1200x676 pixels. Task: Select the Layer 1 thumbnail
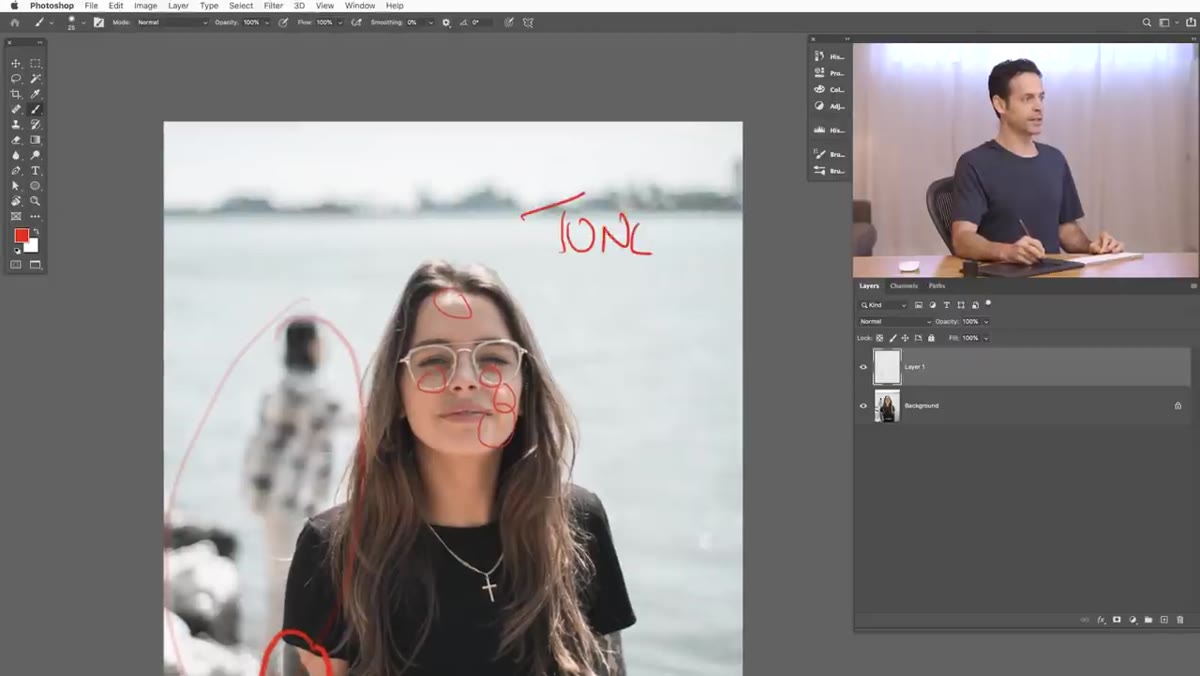click(887, 367)
